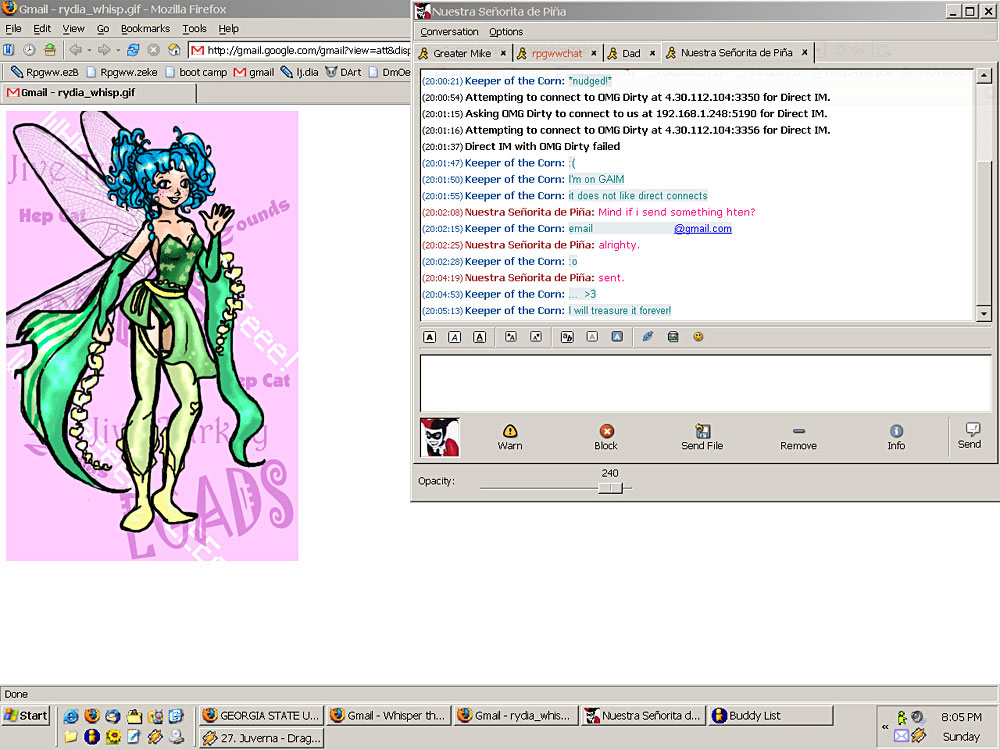Open the Conversation menu in chat window
1000x750 pixels.
(449, 32)
